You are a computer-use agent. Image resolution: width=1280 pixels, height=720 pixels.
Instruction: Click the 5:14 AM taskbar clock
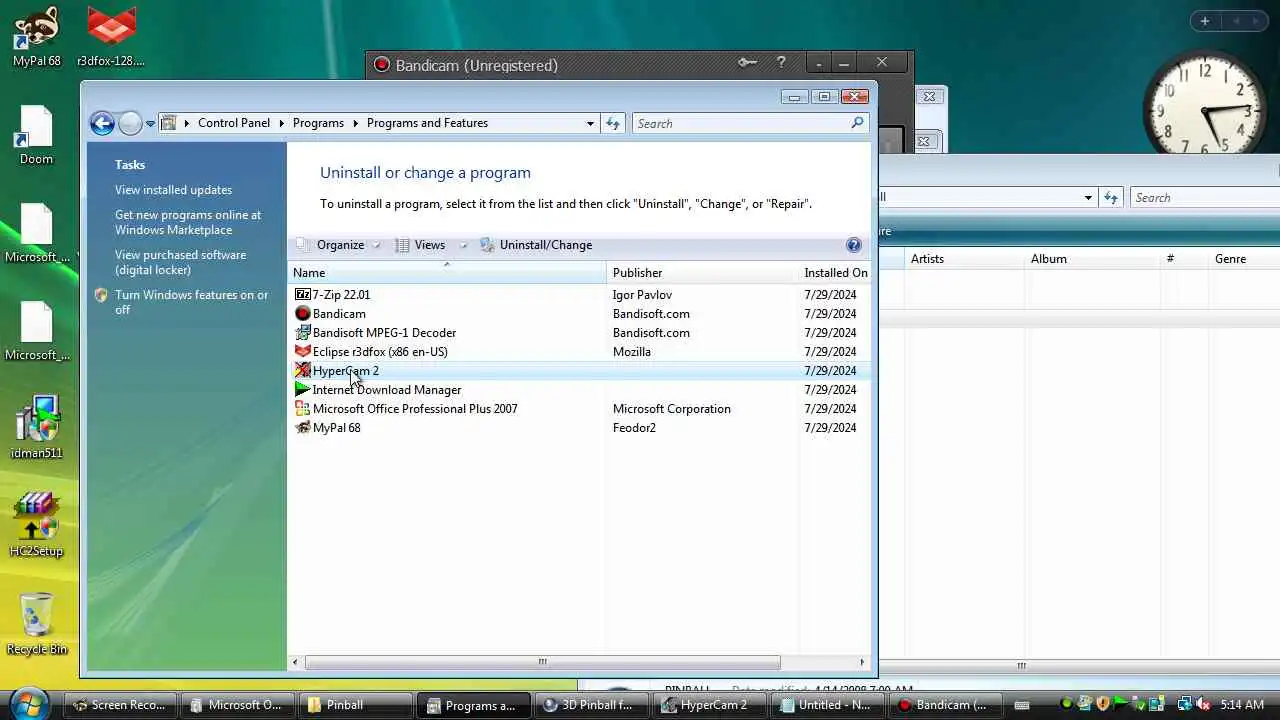[1241, 705]
